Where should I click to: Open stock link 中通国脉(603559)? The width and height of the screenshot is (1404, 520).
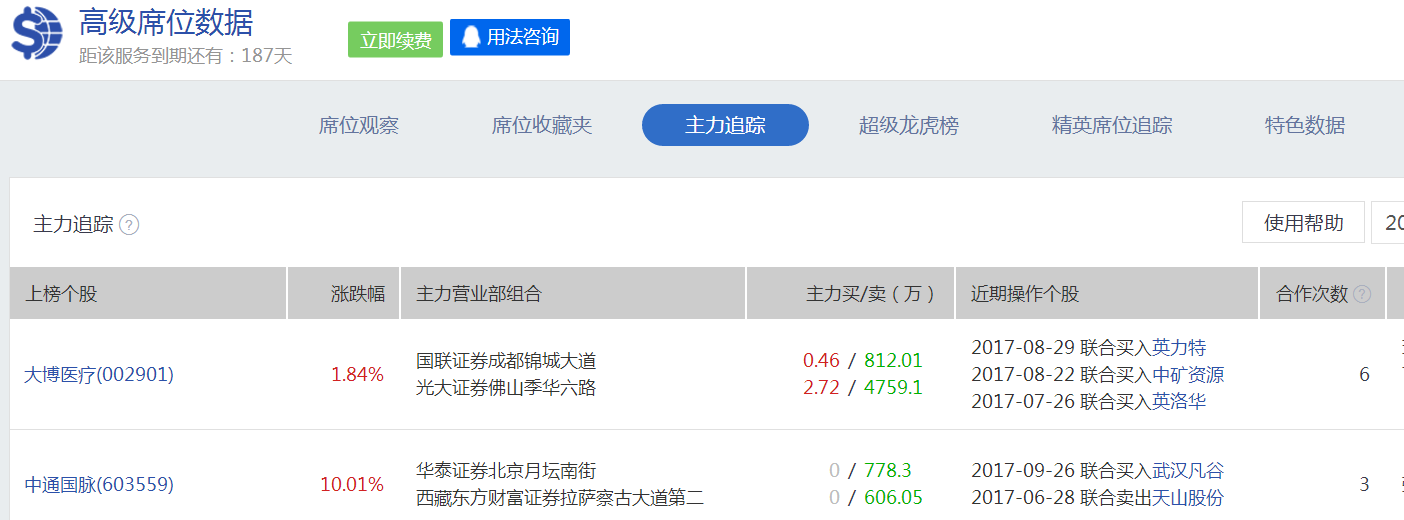tap(99, 485)
